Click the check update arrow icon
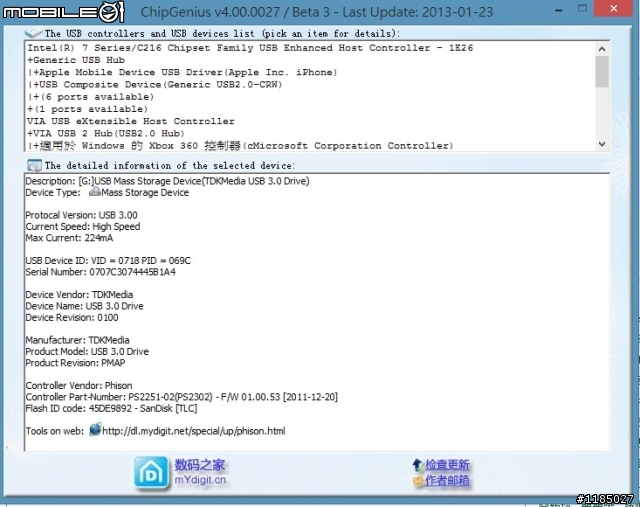The image size is (640, 507). (418, 465)
